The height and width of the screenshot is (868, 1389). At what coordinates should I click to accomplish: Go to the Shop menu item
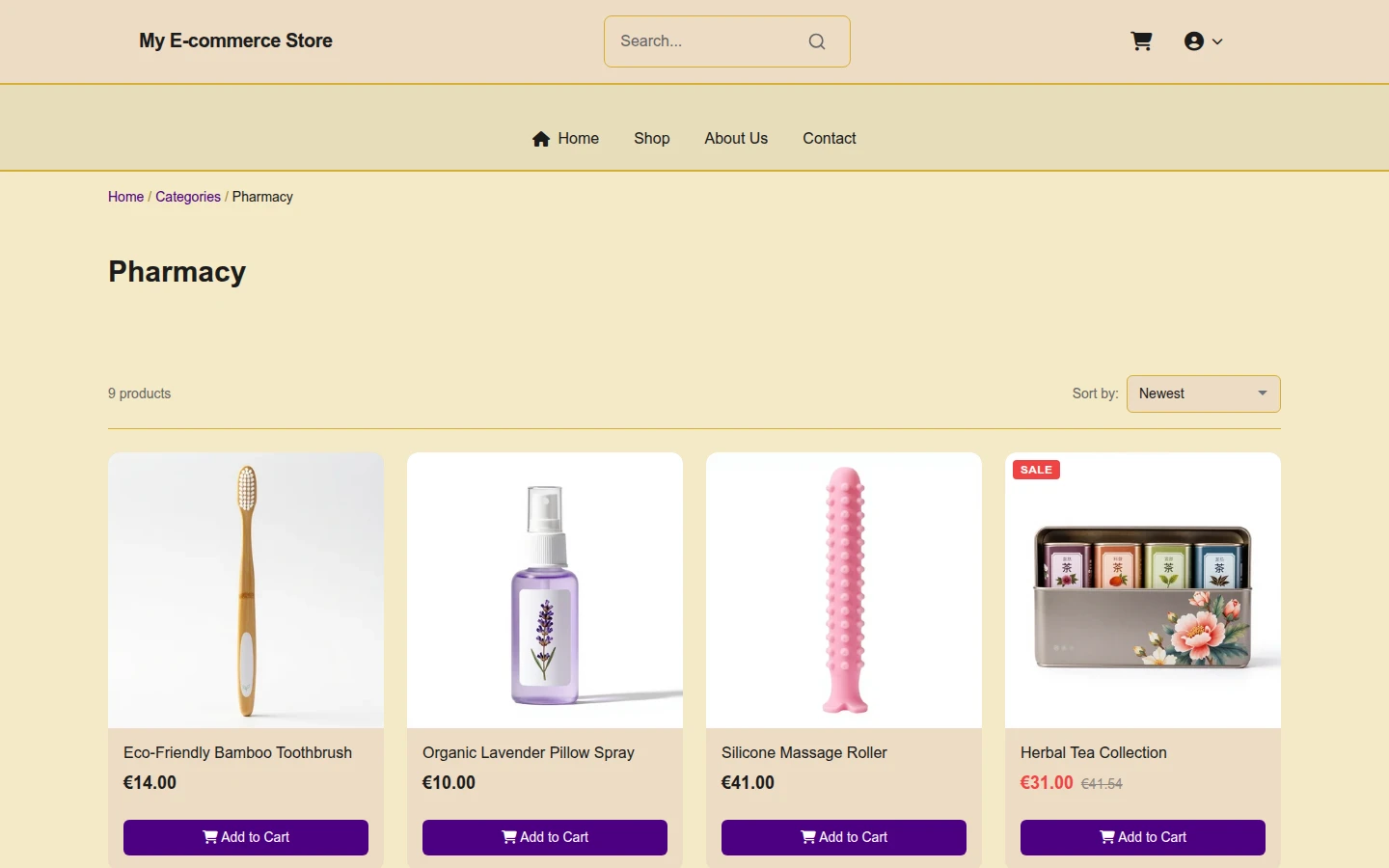[x=652, y=138]
